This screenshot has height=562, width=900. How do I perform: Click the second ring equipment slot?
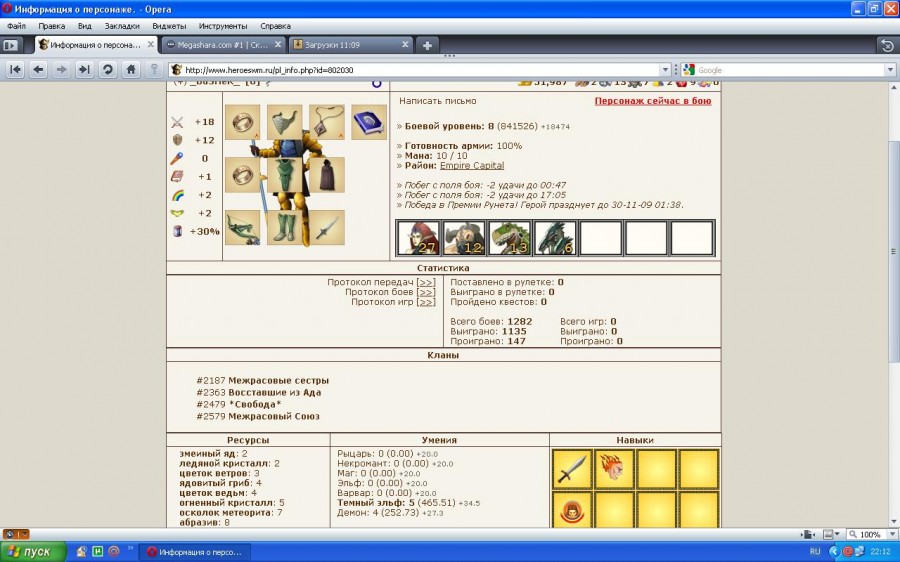point(242,175)
